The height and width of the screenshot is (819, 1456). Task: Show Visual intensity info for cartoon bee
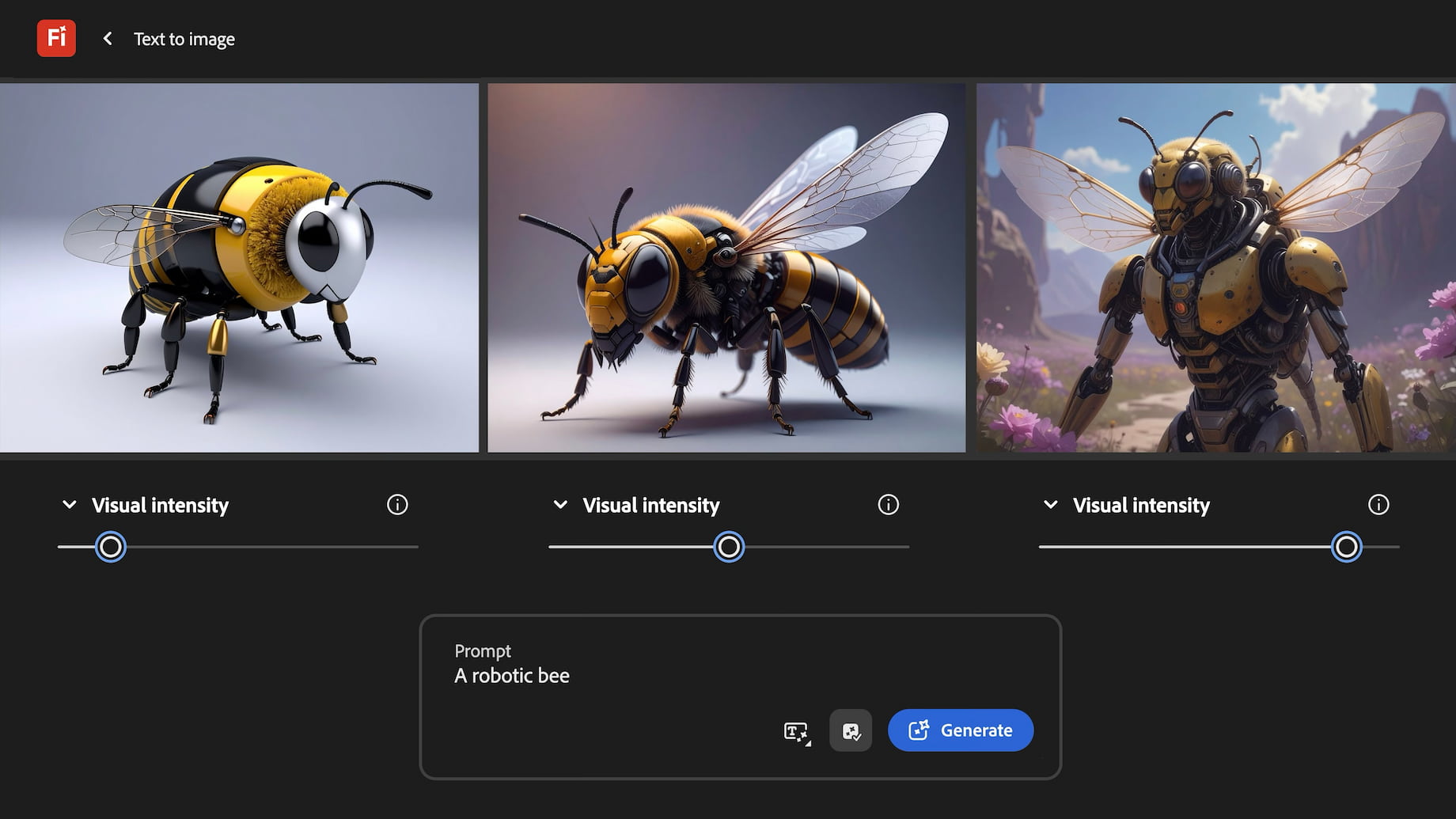tap(397, 505)
